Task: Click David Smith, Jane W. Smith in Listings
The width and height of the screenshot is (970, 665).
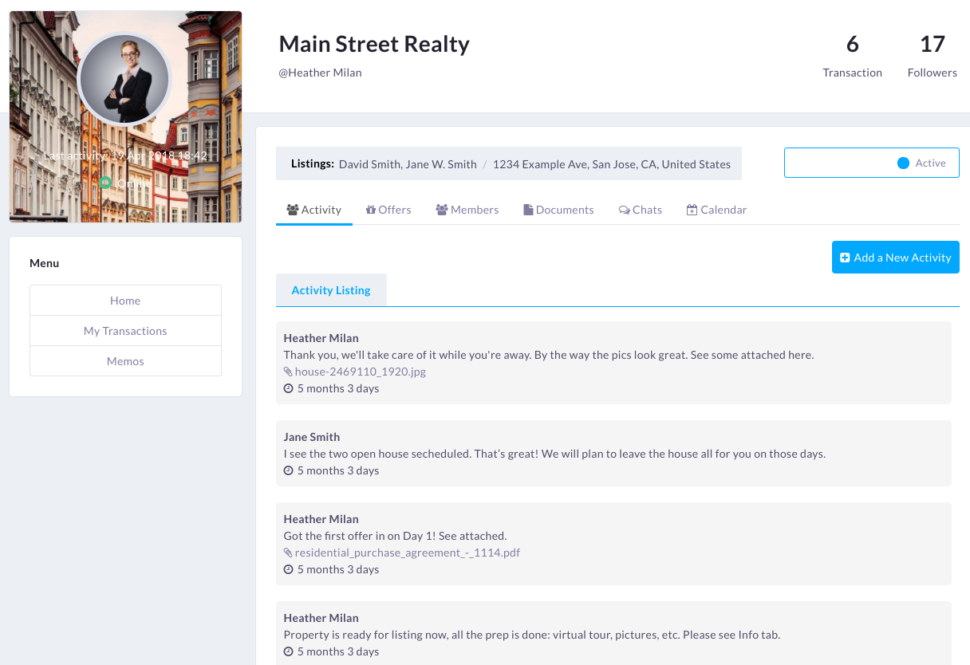Action: click(408, 164)
